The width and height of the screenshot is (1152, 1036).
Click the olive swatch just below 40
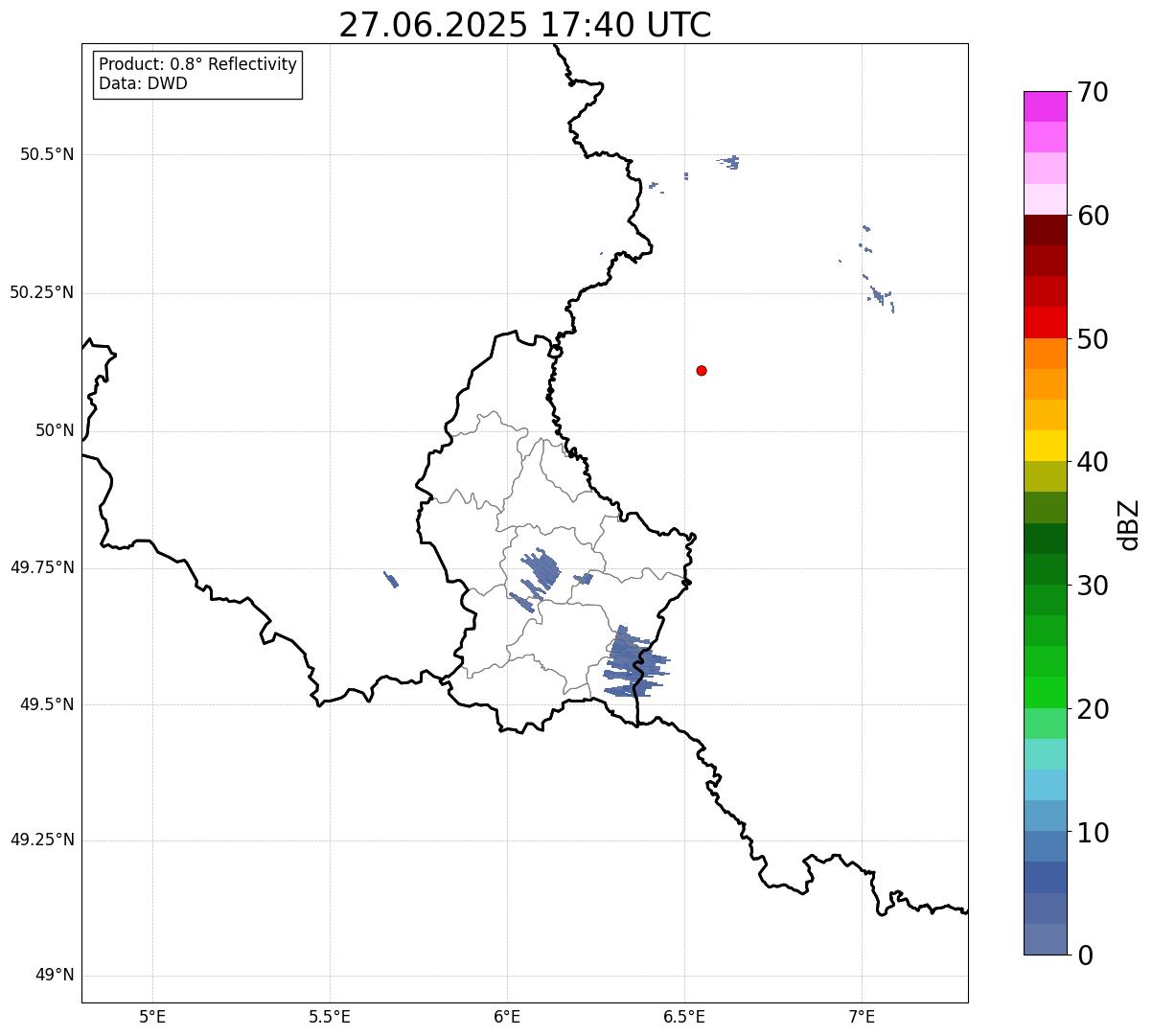click(x=1045, y=476)
